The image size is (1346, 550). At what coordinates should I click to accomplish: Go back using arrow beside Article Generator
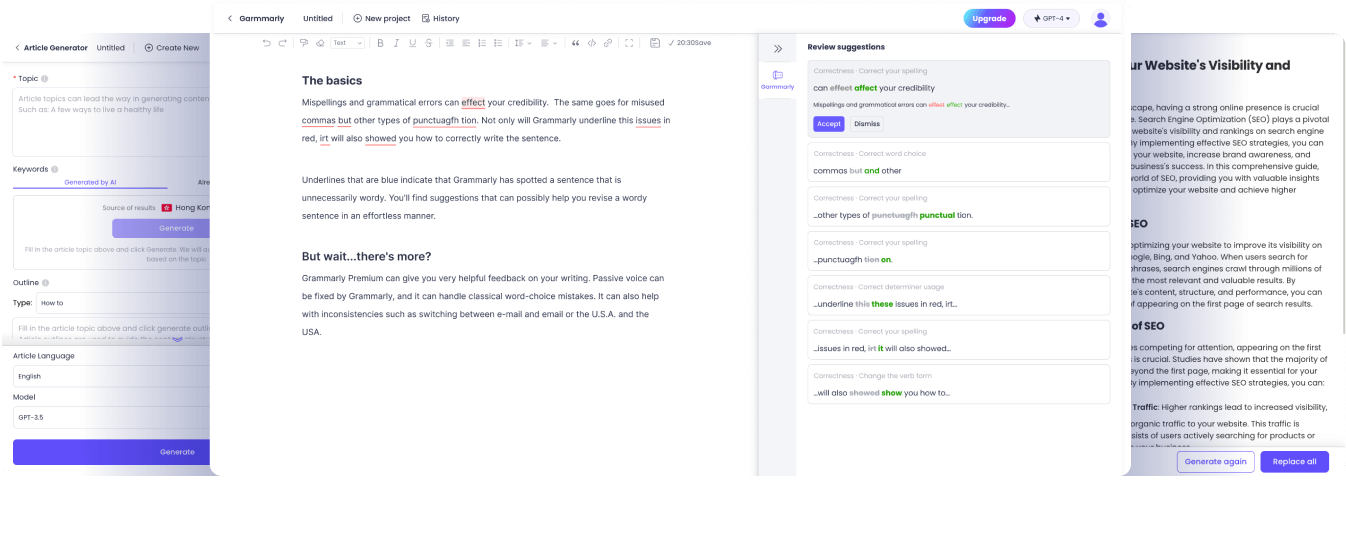[17, 47]
